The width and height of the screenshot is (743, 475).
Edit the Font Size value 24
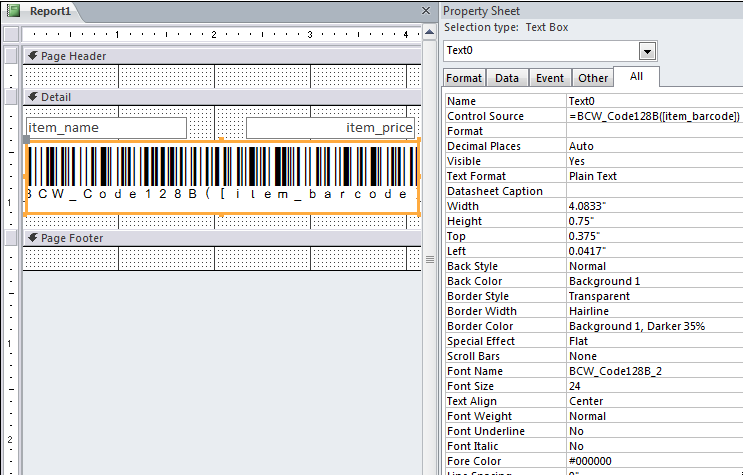(655, 386)
